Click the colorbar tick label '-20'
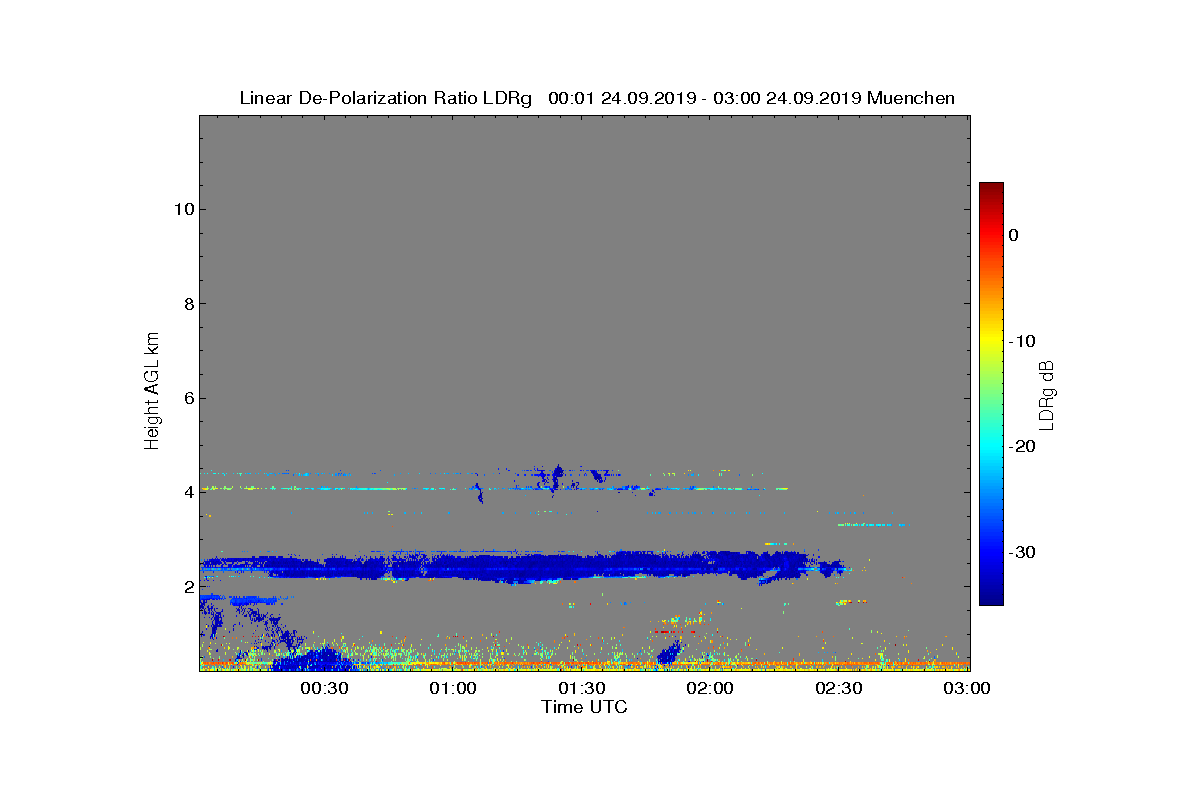The image size is (1200, 800). [x=1021, y=446]
